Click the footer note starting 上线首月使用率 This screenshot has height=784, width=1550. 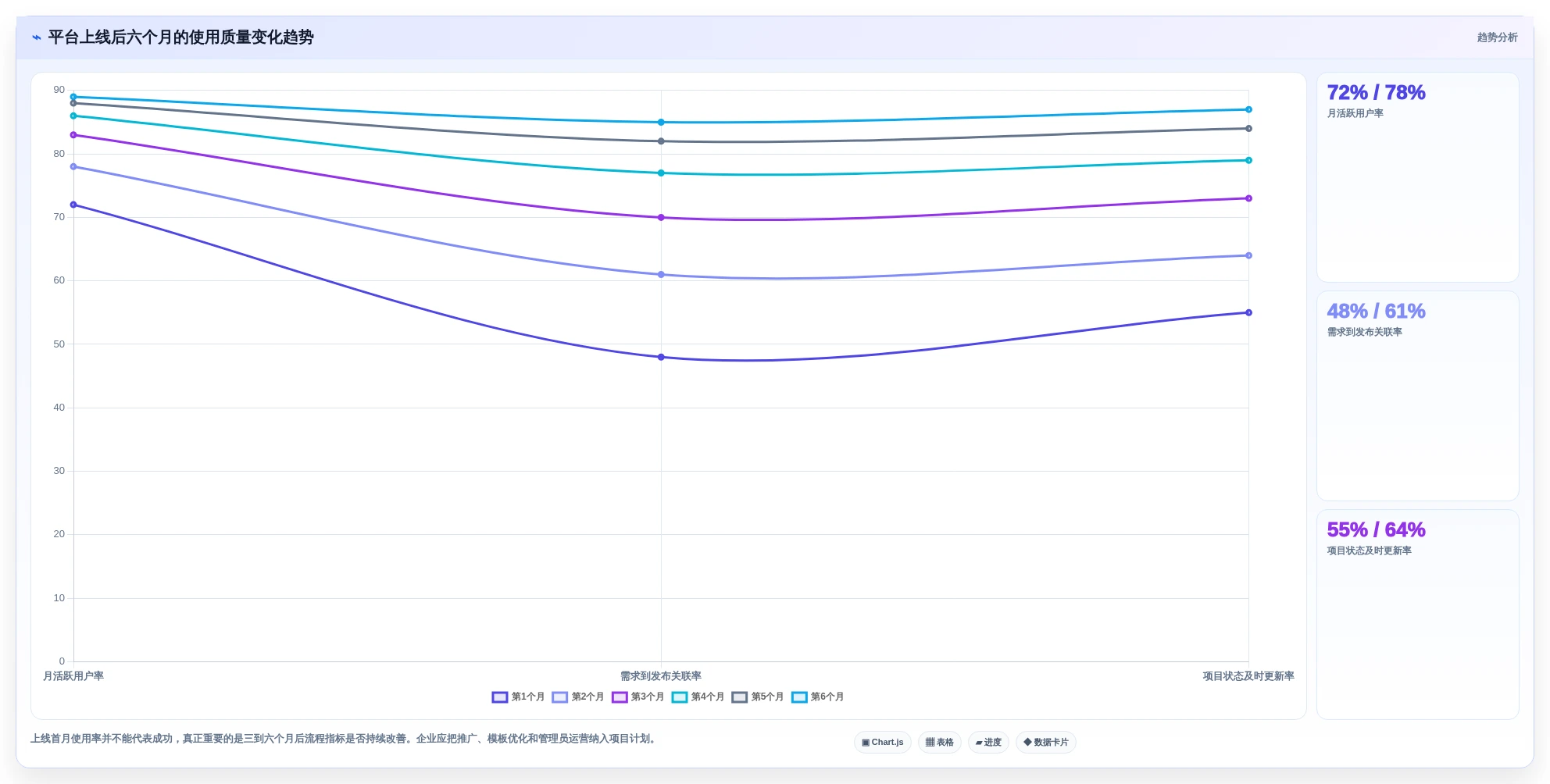point(345,739)
